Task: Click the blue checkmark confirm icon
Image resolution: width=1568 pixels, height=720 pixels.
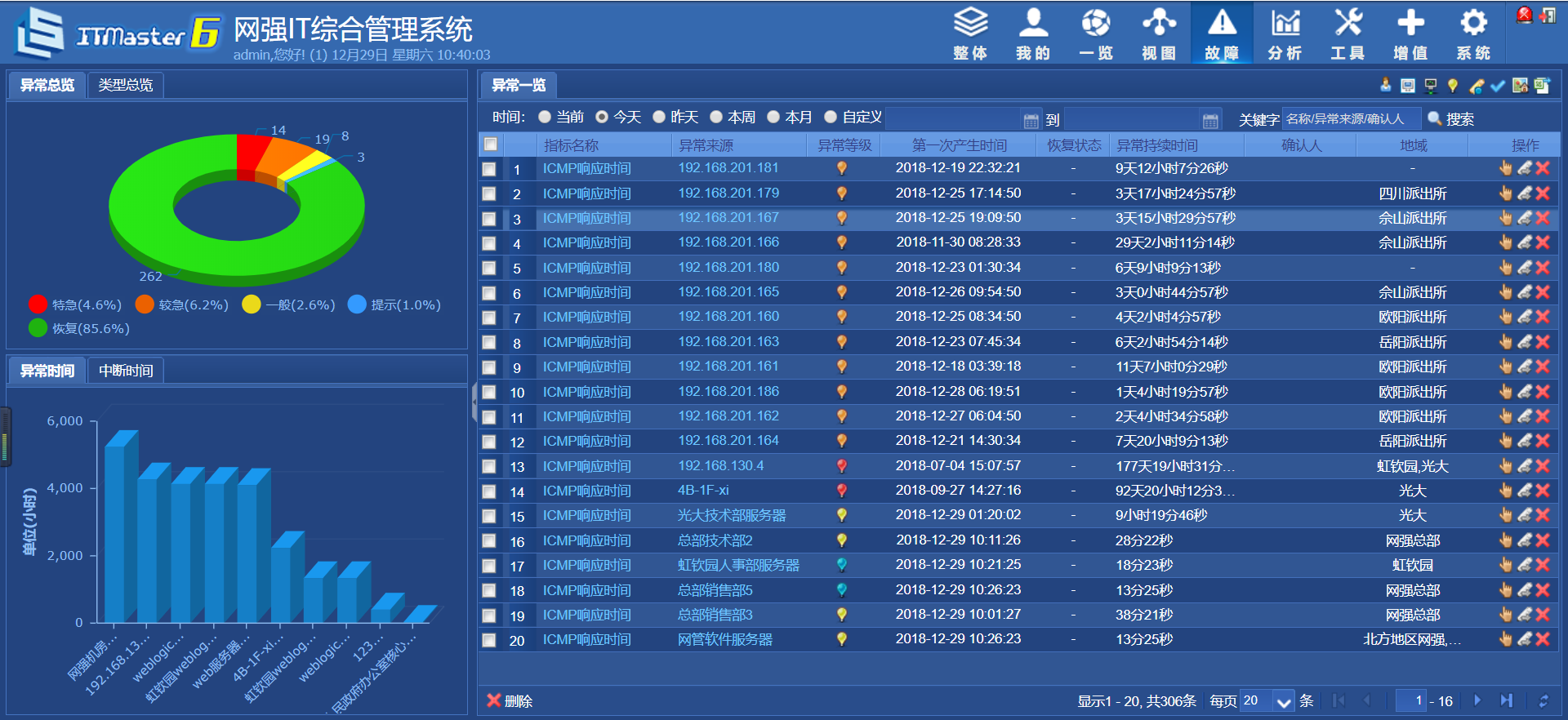Action: point(1498,85)
